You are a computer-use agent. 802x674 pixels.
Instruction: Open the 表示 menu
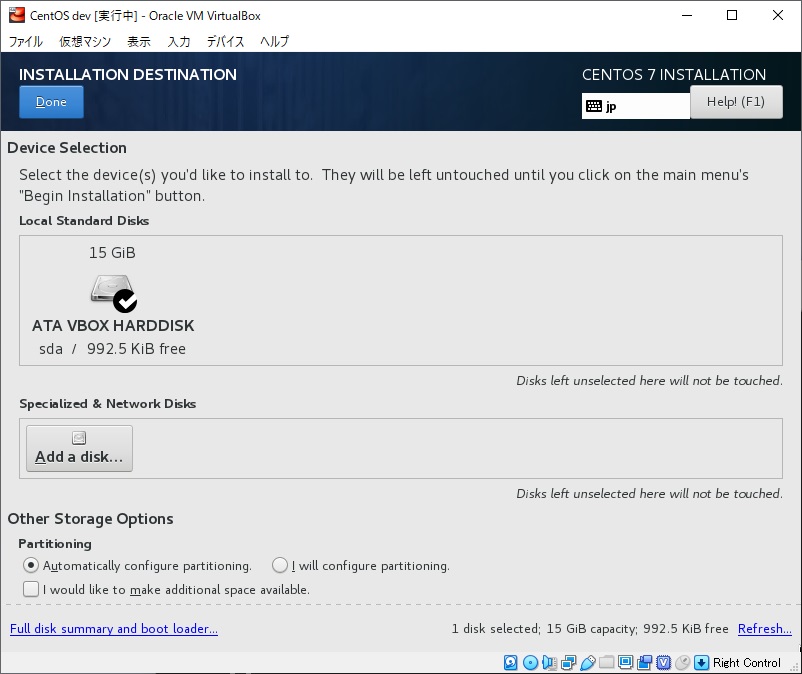(139, 41)
